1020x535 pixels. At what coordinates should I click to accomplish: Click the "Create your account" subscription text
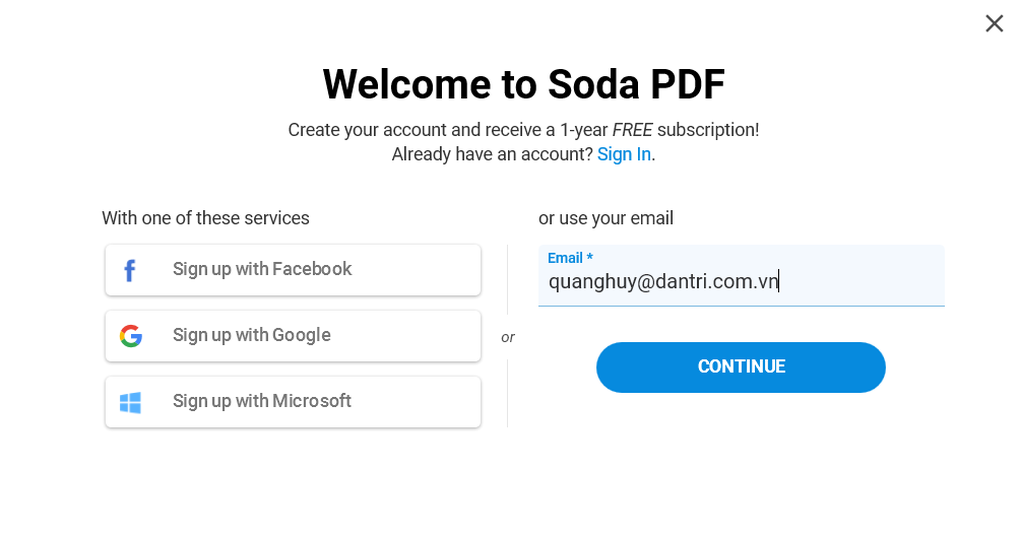524,130
